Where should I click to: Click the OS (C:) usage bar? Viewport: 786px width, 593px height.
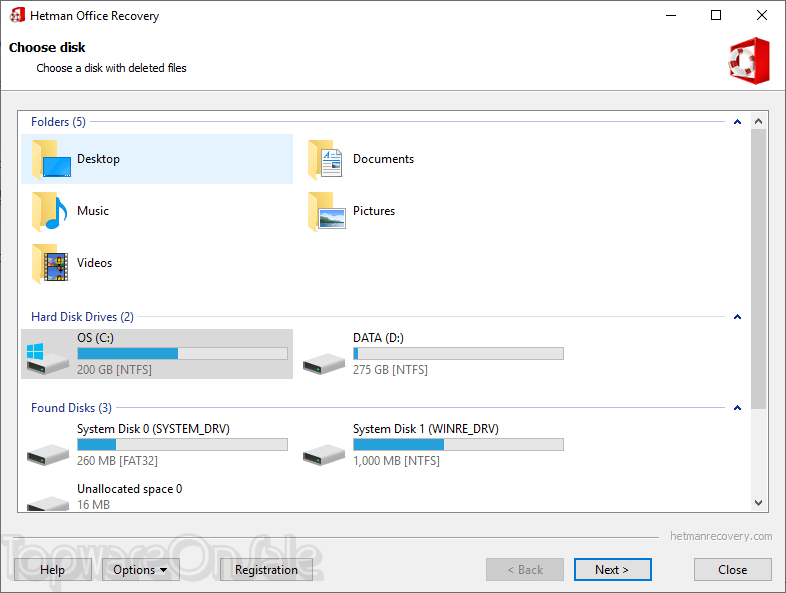click(182, 353)
